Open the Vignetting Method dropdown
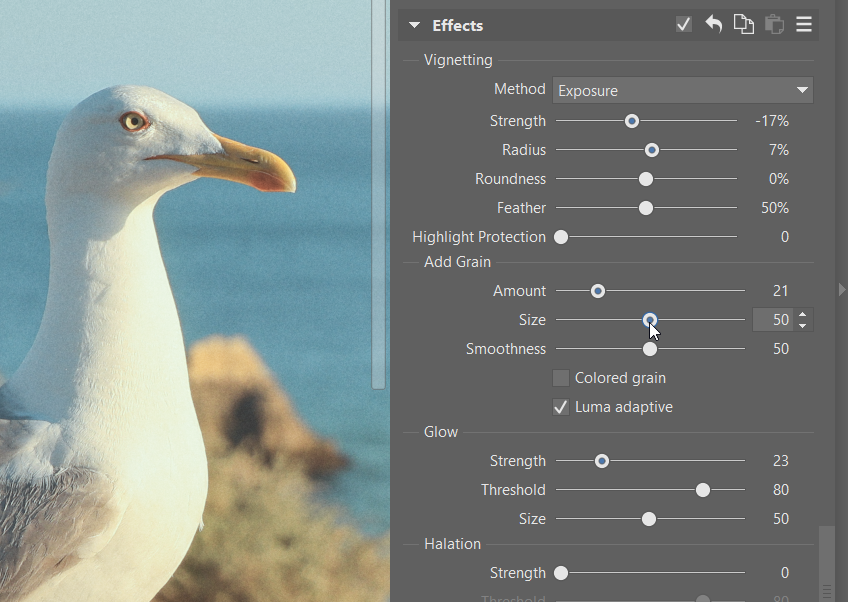This screenshot has height=602, width=848. 683,90
